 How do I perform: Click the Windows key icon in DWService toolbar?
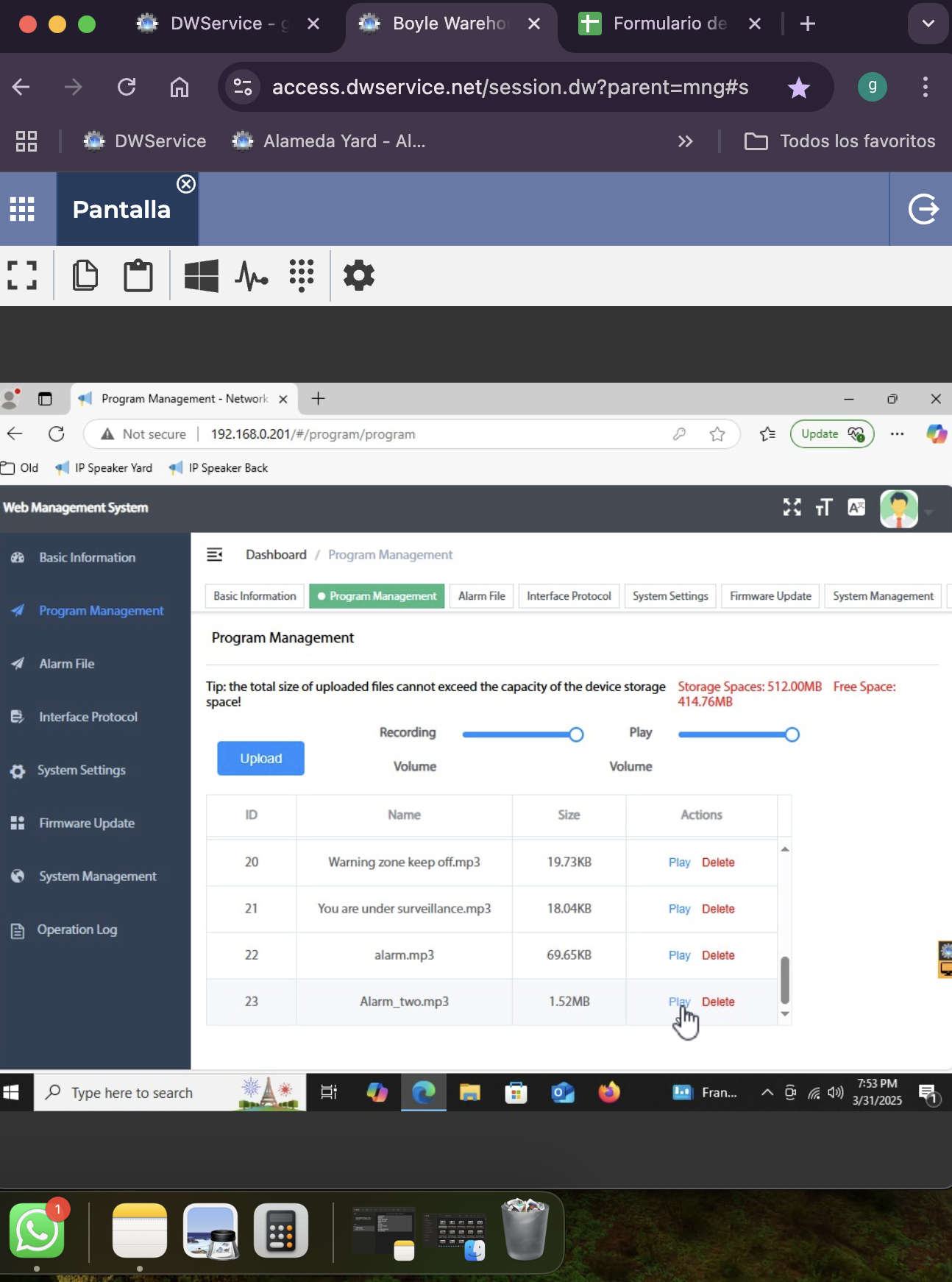coord(202,276)
